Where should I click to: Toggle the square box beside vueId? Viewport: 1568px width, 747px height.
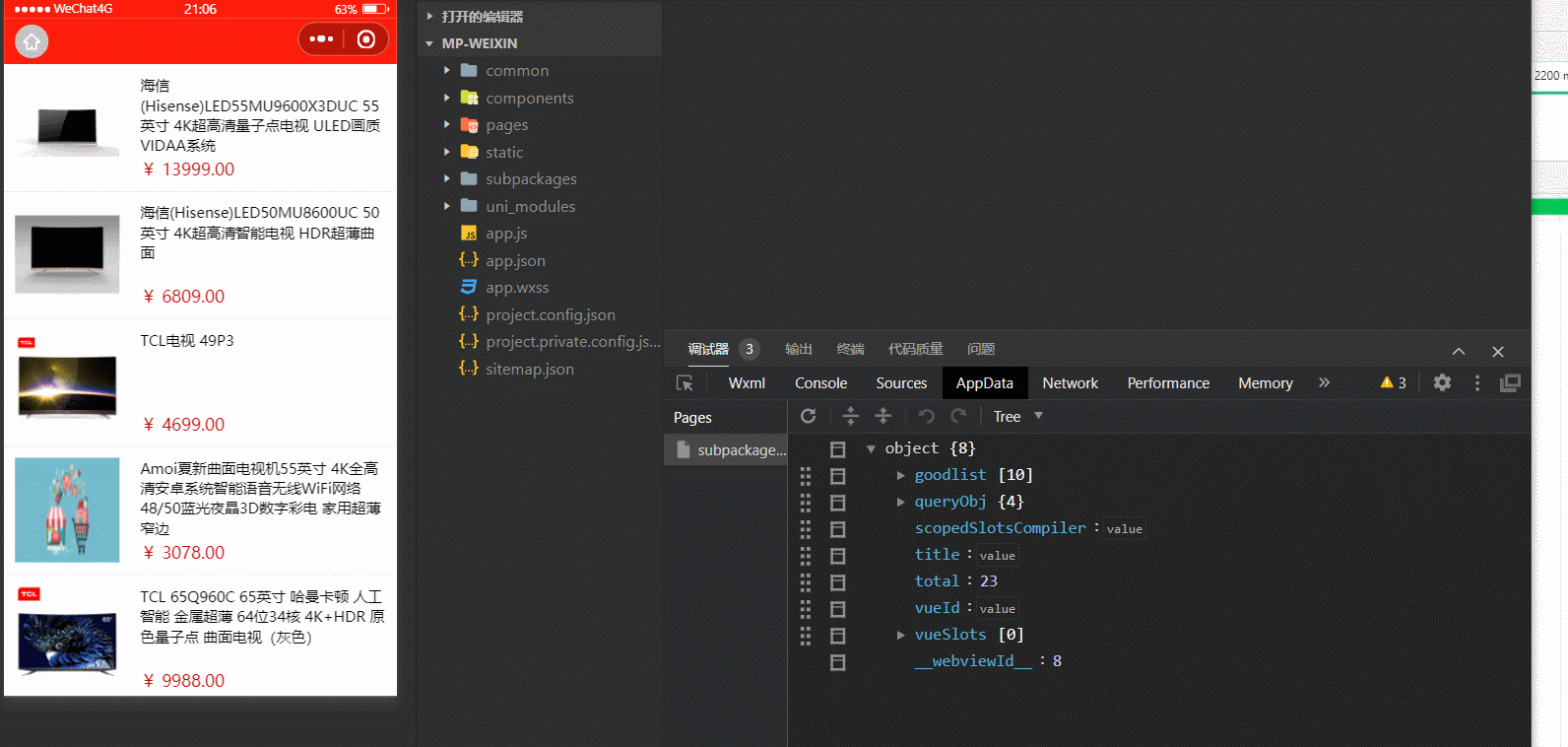pos(838,609)
